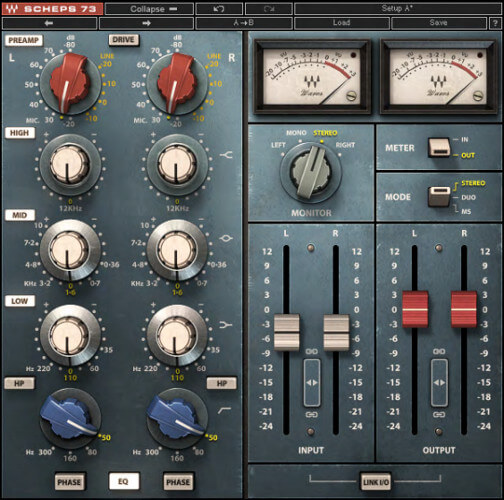Open the Setup A preset menu
This screenshot has height=500, width=504.
coord(397,9)
